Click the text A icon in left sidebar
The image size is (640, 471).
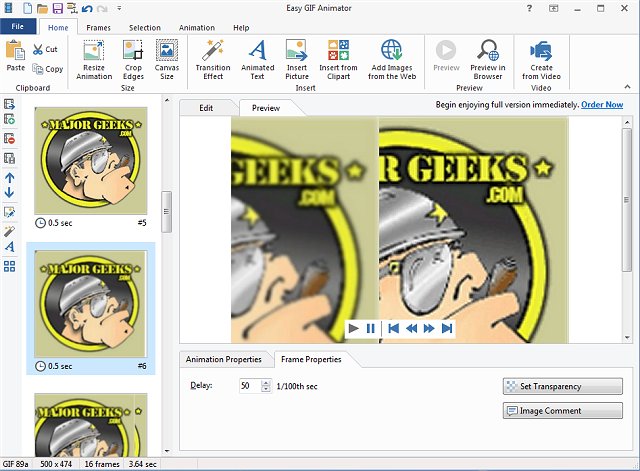tap(9, 247)
